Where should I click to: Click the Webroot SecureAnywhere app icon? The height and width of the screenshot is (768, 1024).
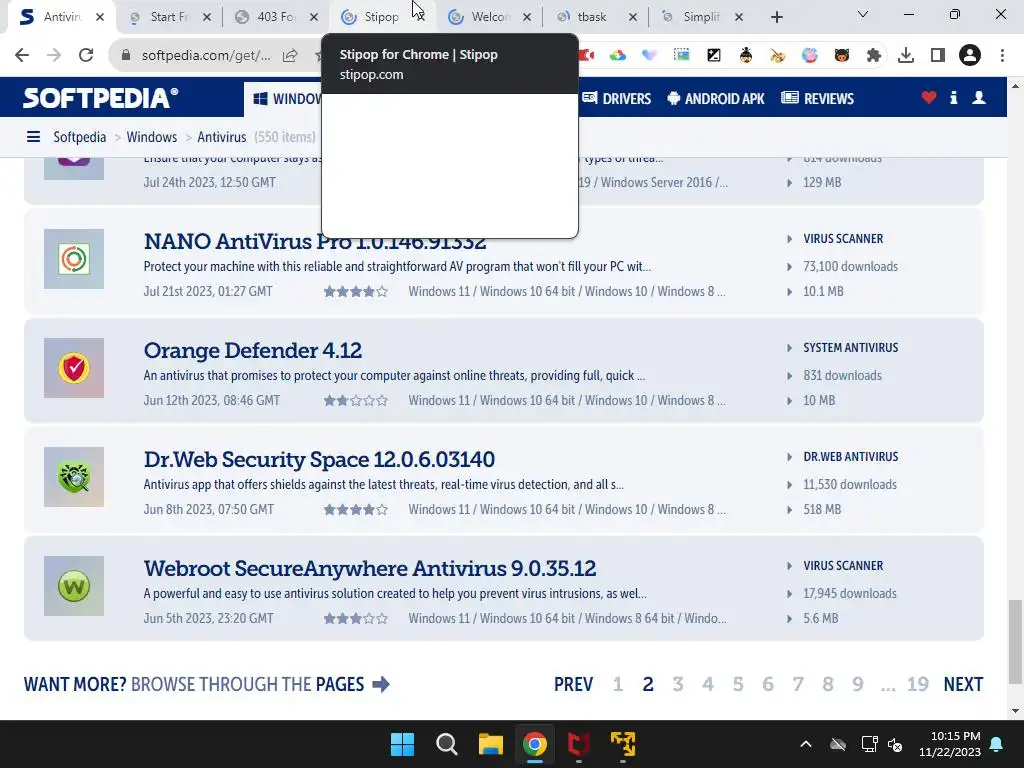pos(74,586)
